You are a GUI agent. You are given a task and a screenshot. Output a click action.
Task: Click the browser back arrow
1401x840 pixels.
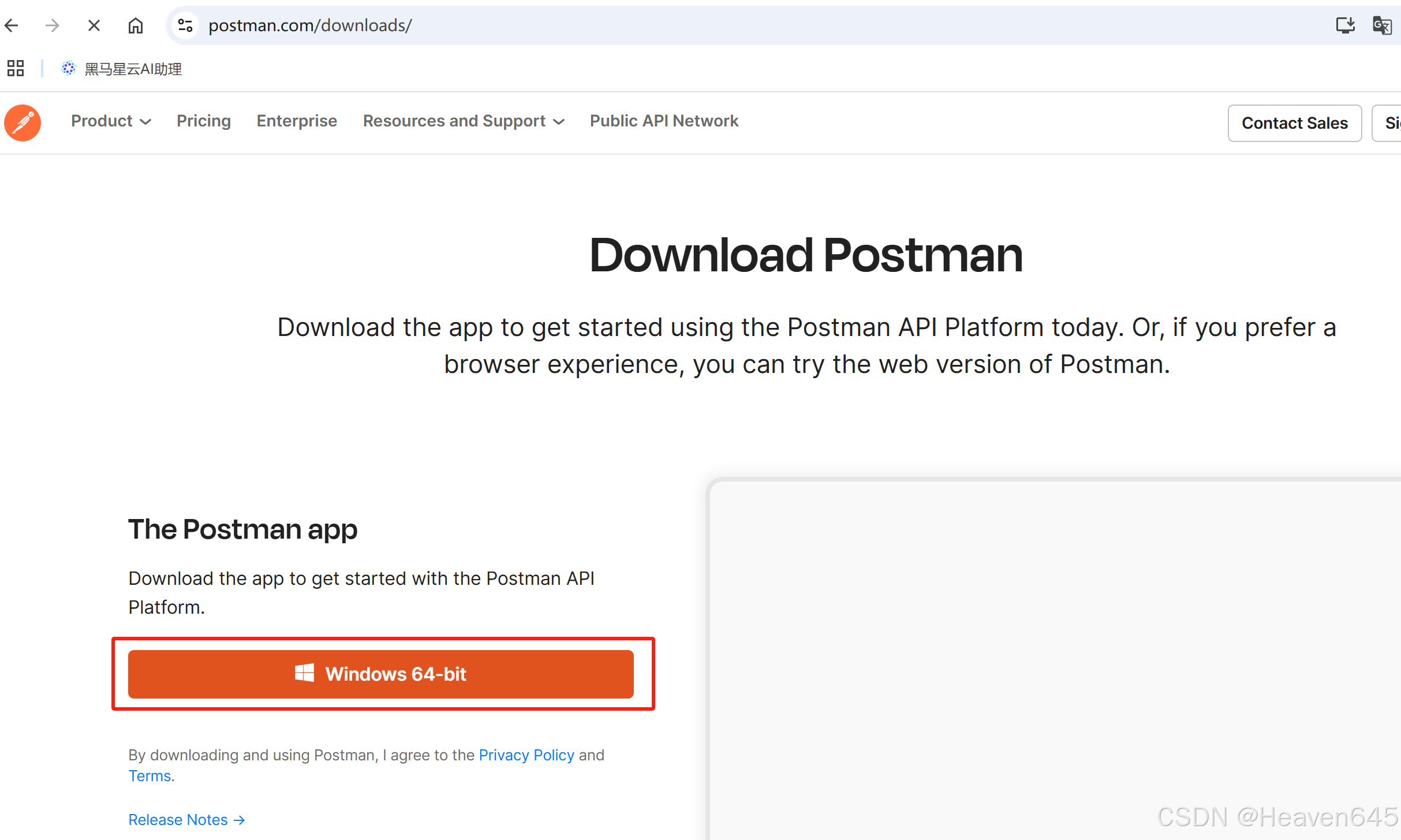pos(12,25)
